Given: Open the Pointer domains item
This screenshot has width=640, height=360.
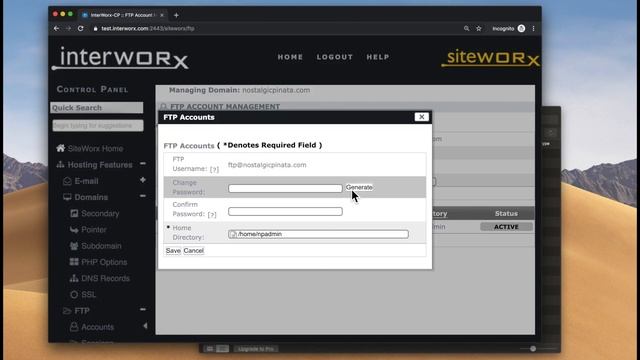Looking at the screenshot, I should coord(93,230).
